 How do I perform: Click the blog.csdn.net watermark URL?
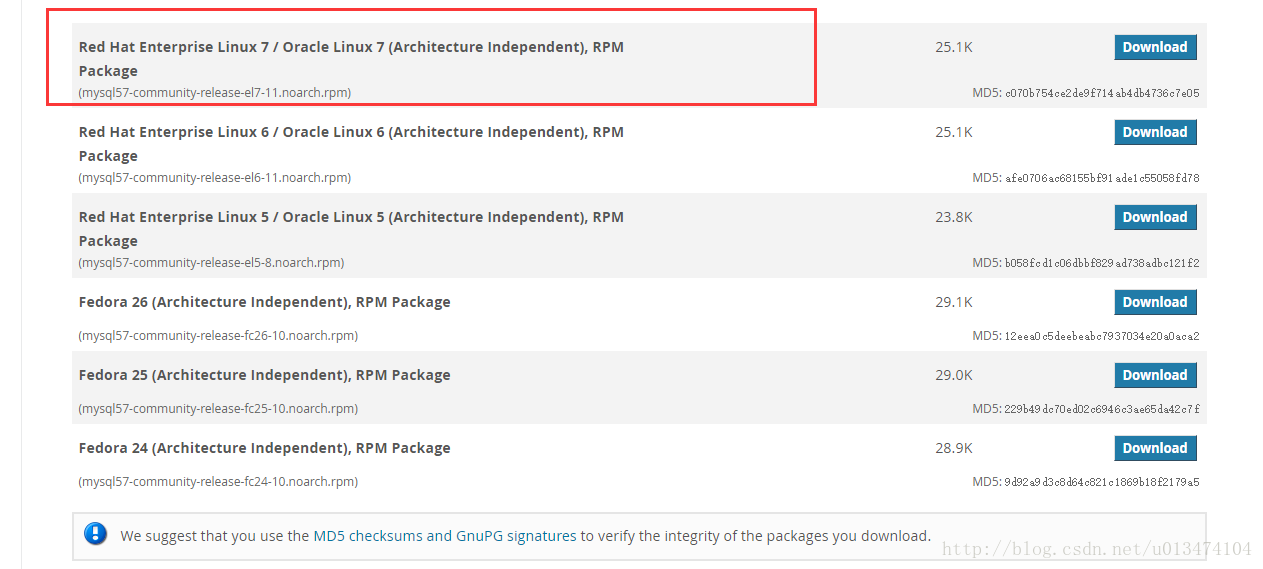1097,549
